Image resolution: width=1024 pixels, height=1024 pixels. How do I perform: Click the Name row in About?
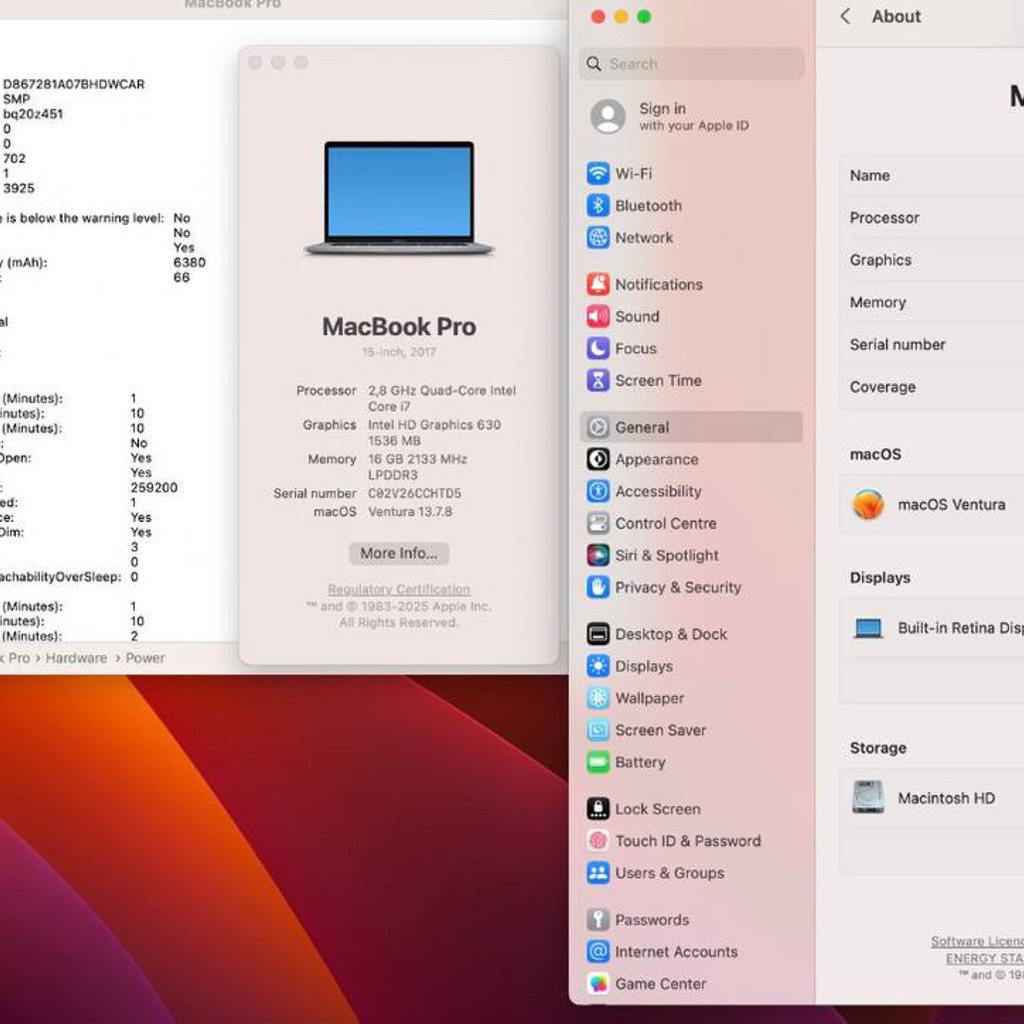pyautogui.click(x=931, y=176)
